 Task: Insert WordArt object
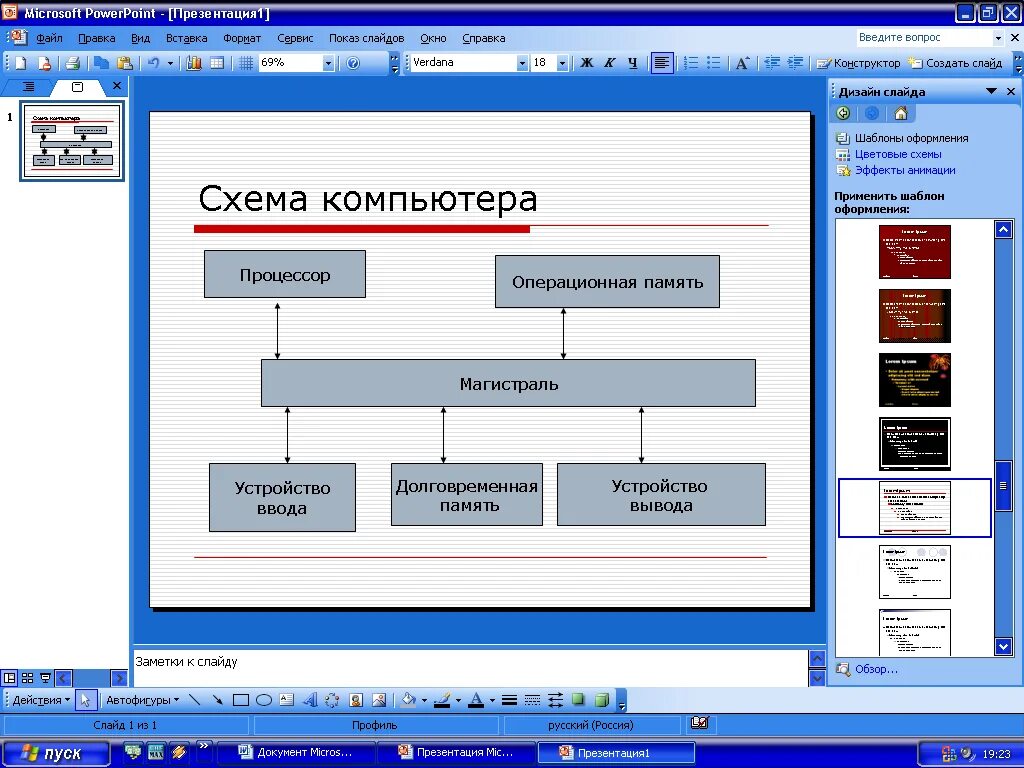[310, 700]
